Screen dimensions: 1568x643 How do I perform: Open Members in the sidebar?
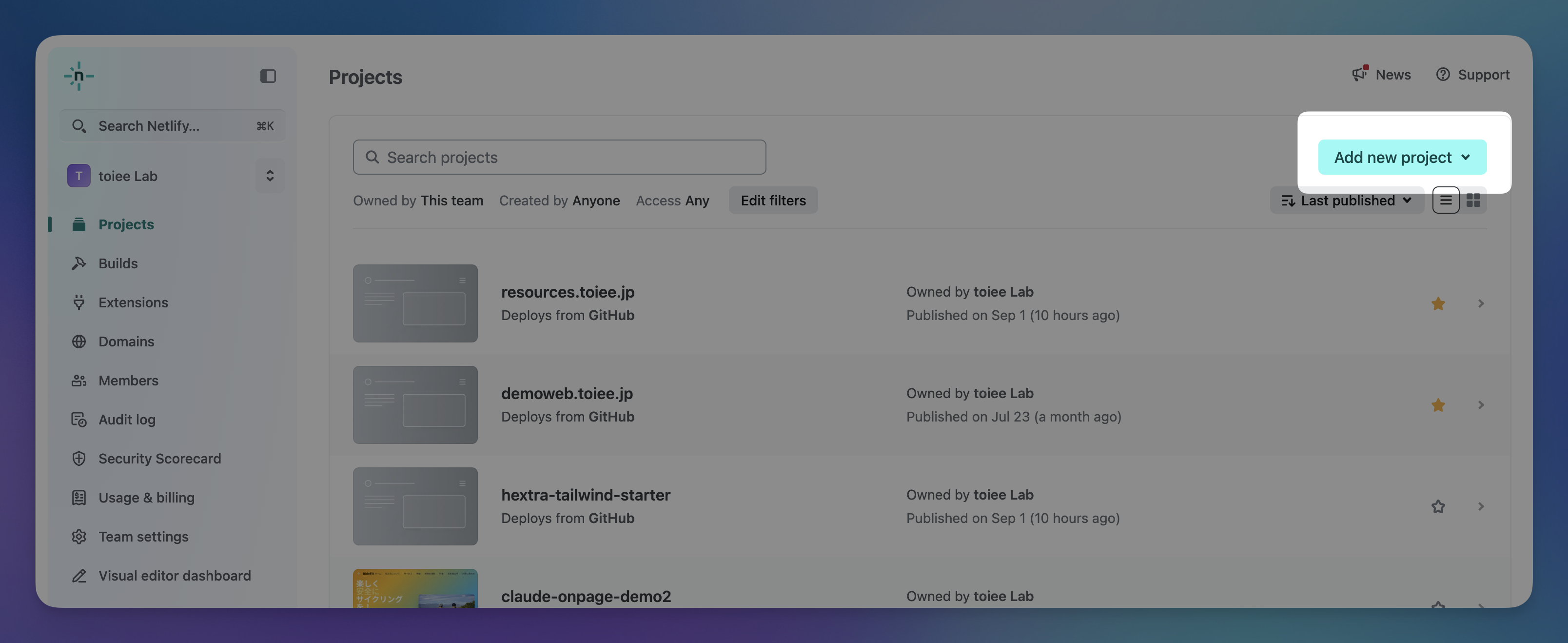(x=128, y=380)
